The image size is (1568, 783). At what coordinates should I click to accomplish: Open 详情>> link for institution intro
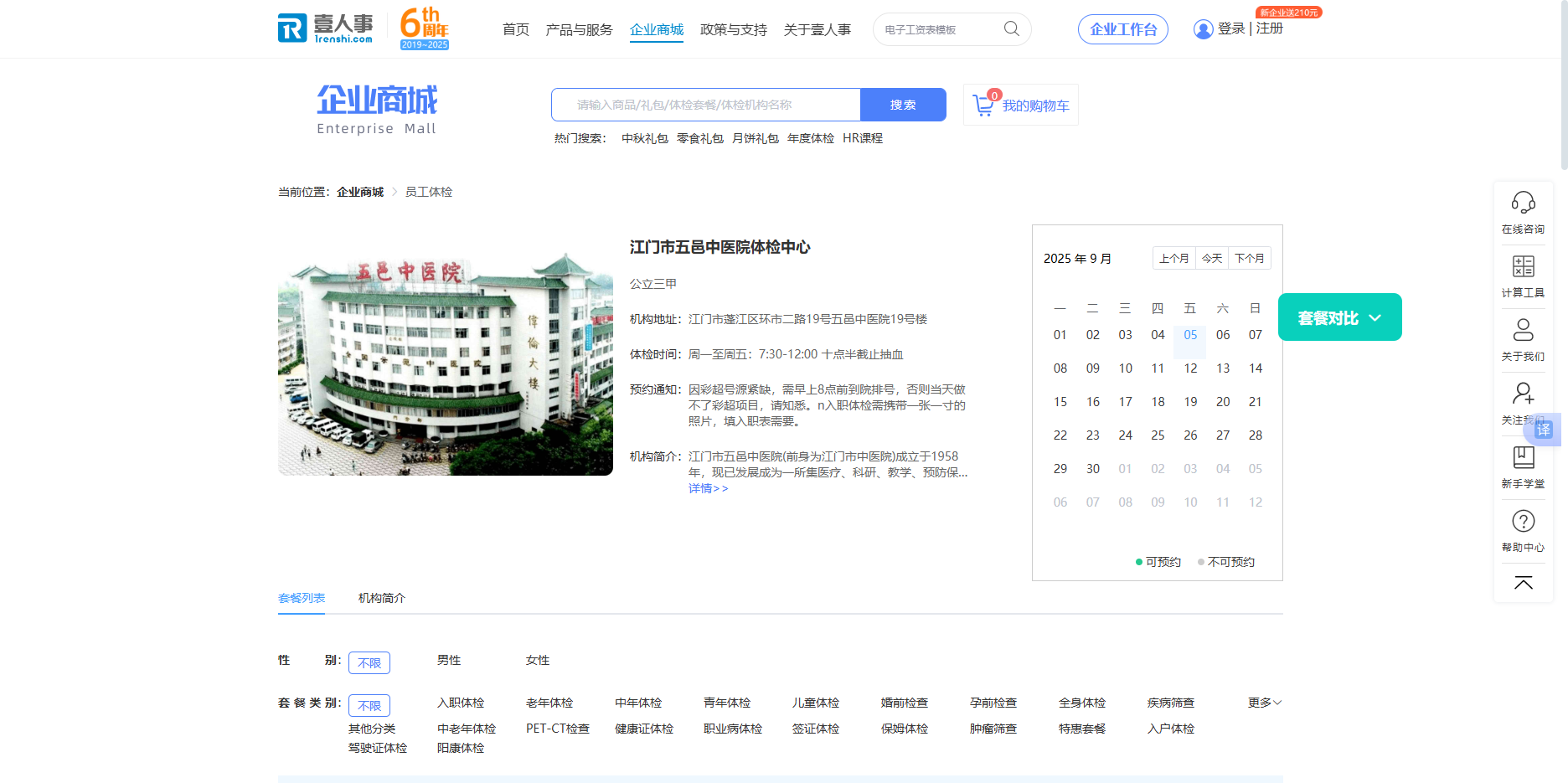coord(709,488)
